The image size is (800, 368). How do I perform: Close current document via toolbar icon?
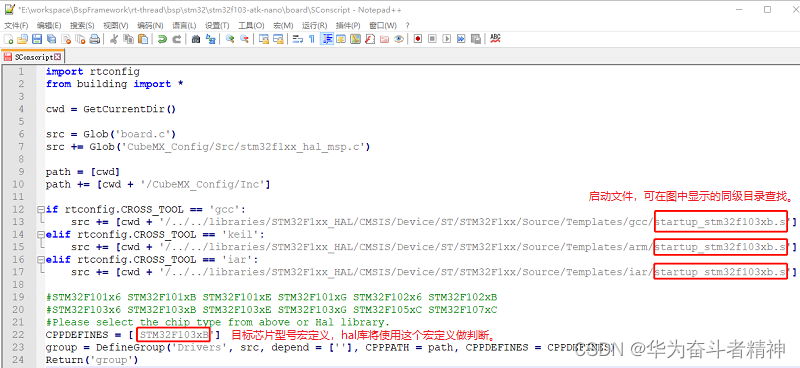point(66,39)
